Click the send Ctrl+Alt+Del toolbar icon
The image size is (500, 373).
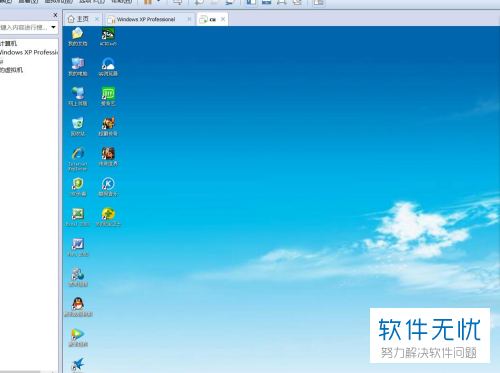[178, 2]
